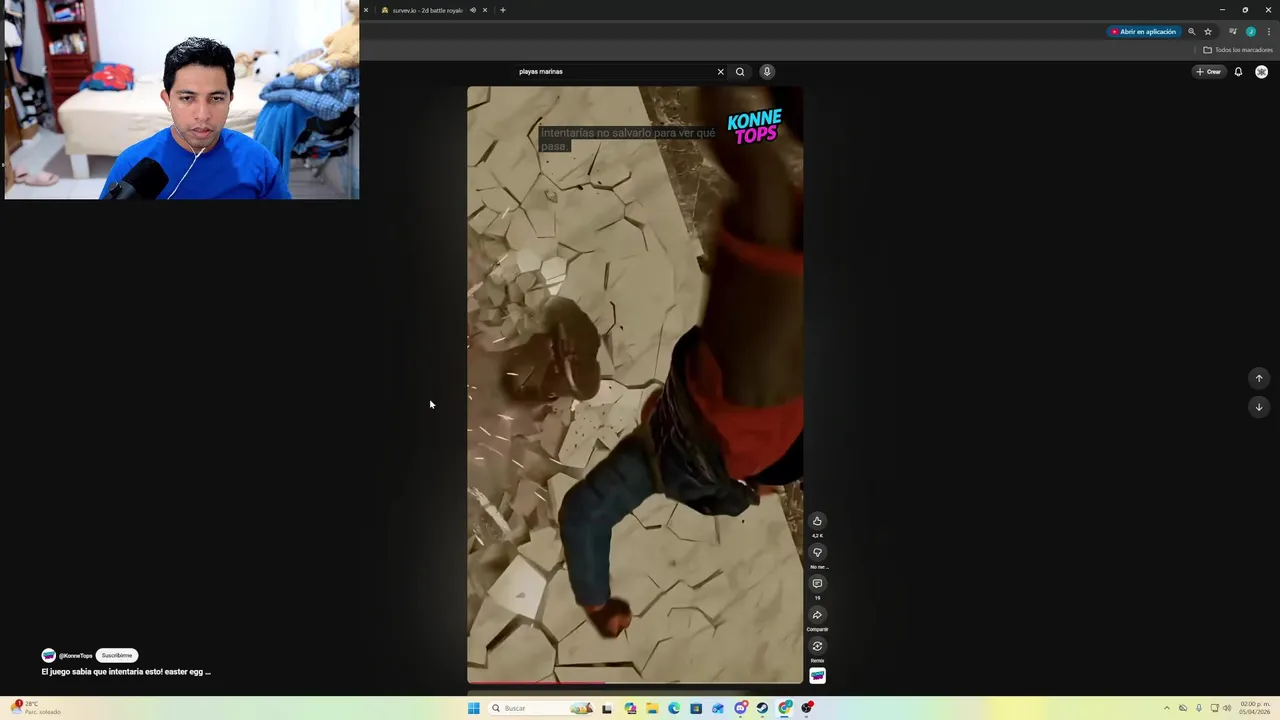The image size is (1280, 720).
Task: Mute the surviv.io tab audio icon
Action: [x=472, y=10]
